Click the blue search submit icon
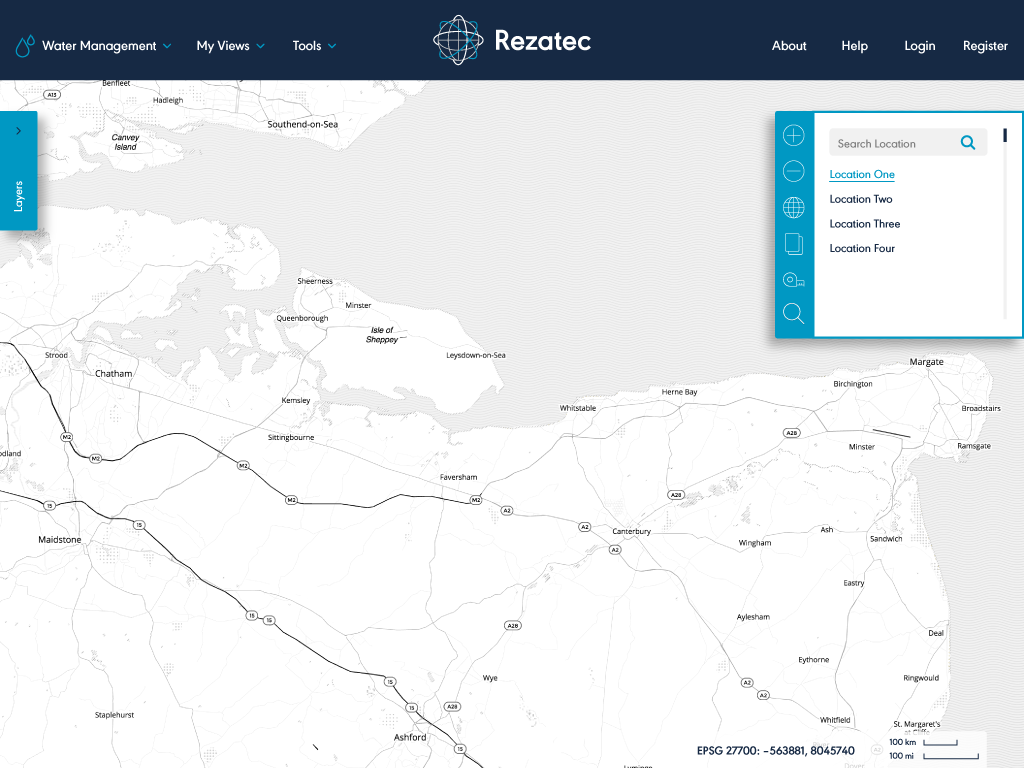1024x768 pixels. click(968, 142)
